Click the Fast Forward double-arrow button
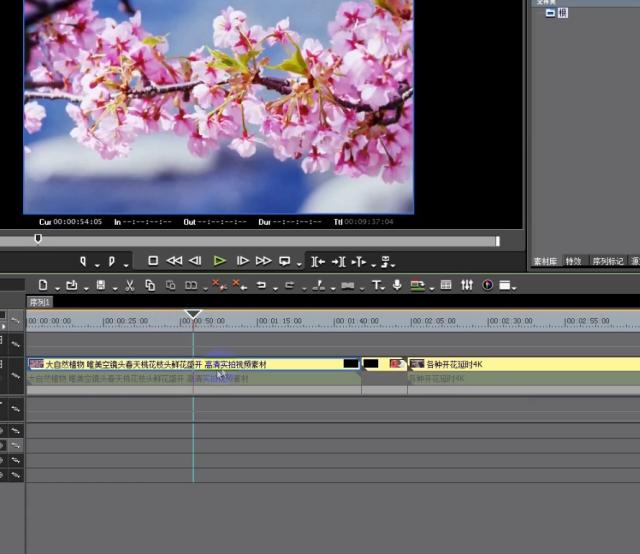The image size is (640, 554). pyautogui.click(x=263, y=260)
